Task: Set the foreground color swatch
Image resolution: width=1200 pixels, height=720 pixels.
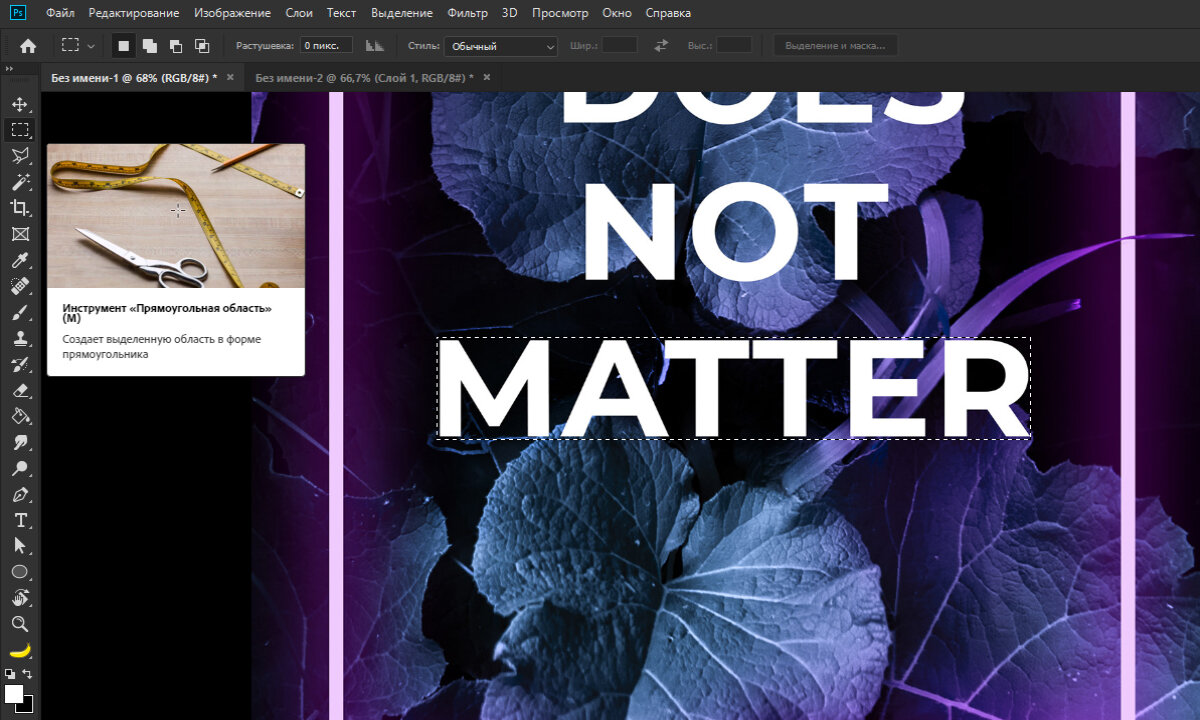Action: click(14, 693)
